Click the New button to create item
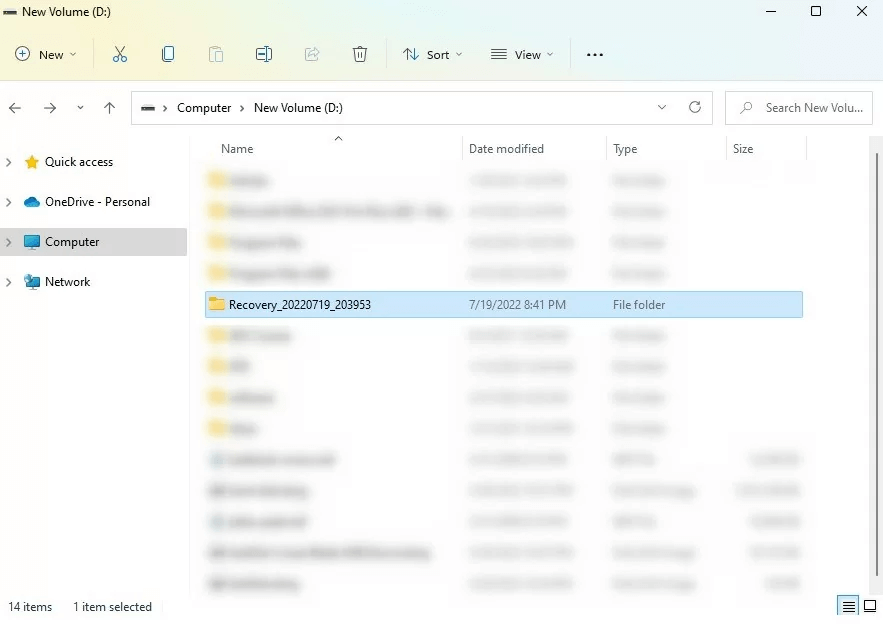883x639 pixels. [x=44, y=54]
